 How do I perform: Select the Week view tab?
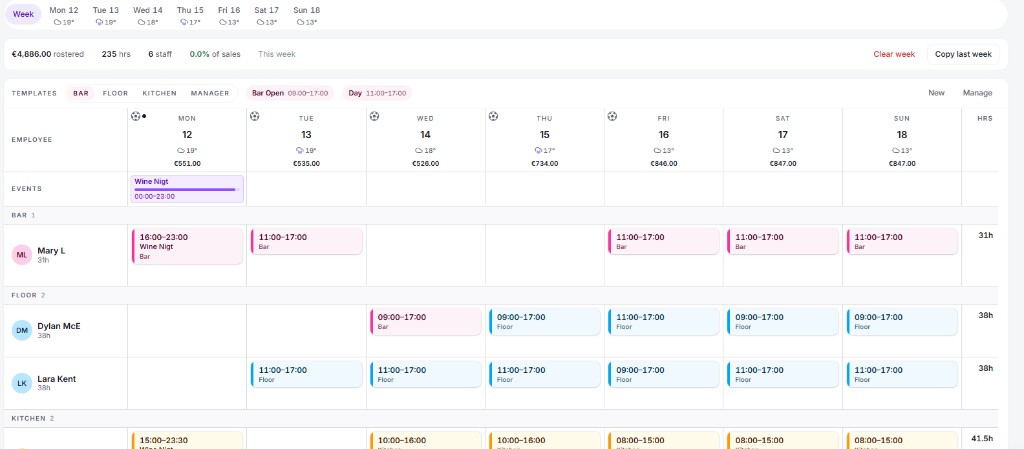24,14
